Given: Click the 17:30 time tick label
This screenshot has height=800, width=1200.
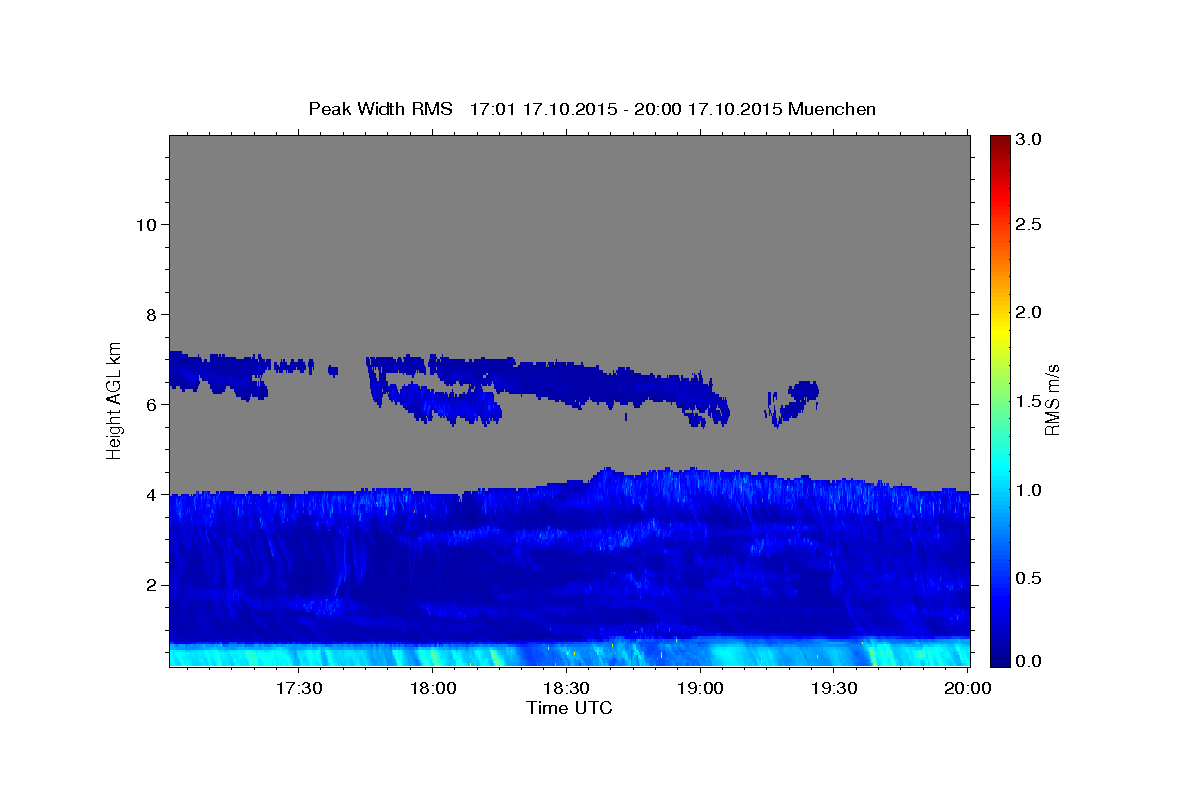Looking at the screenshot, I should 299,689.
